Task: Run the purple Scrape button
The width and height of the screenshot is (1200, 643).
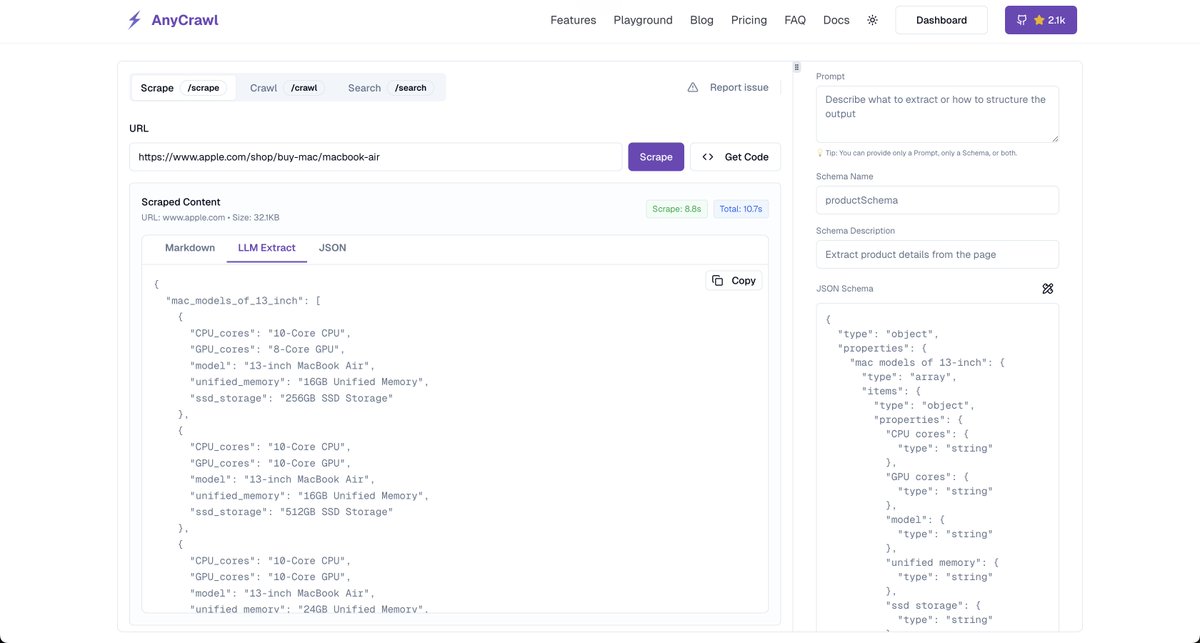Action: click(656, 157)
